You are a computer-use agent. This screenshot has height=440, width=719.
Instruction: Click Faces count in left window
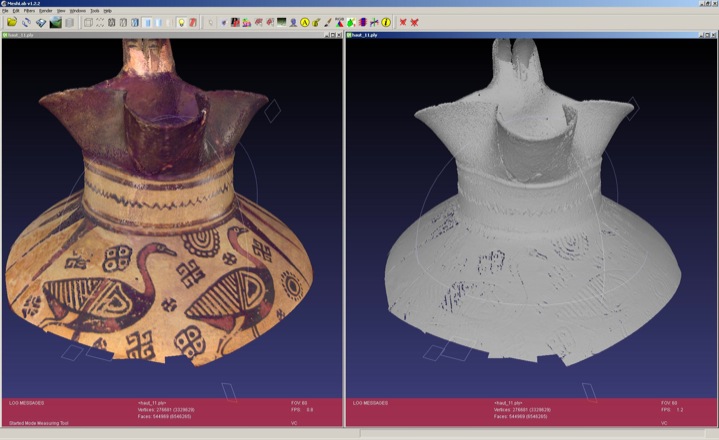164,417
